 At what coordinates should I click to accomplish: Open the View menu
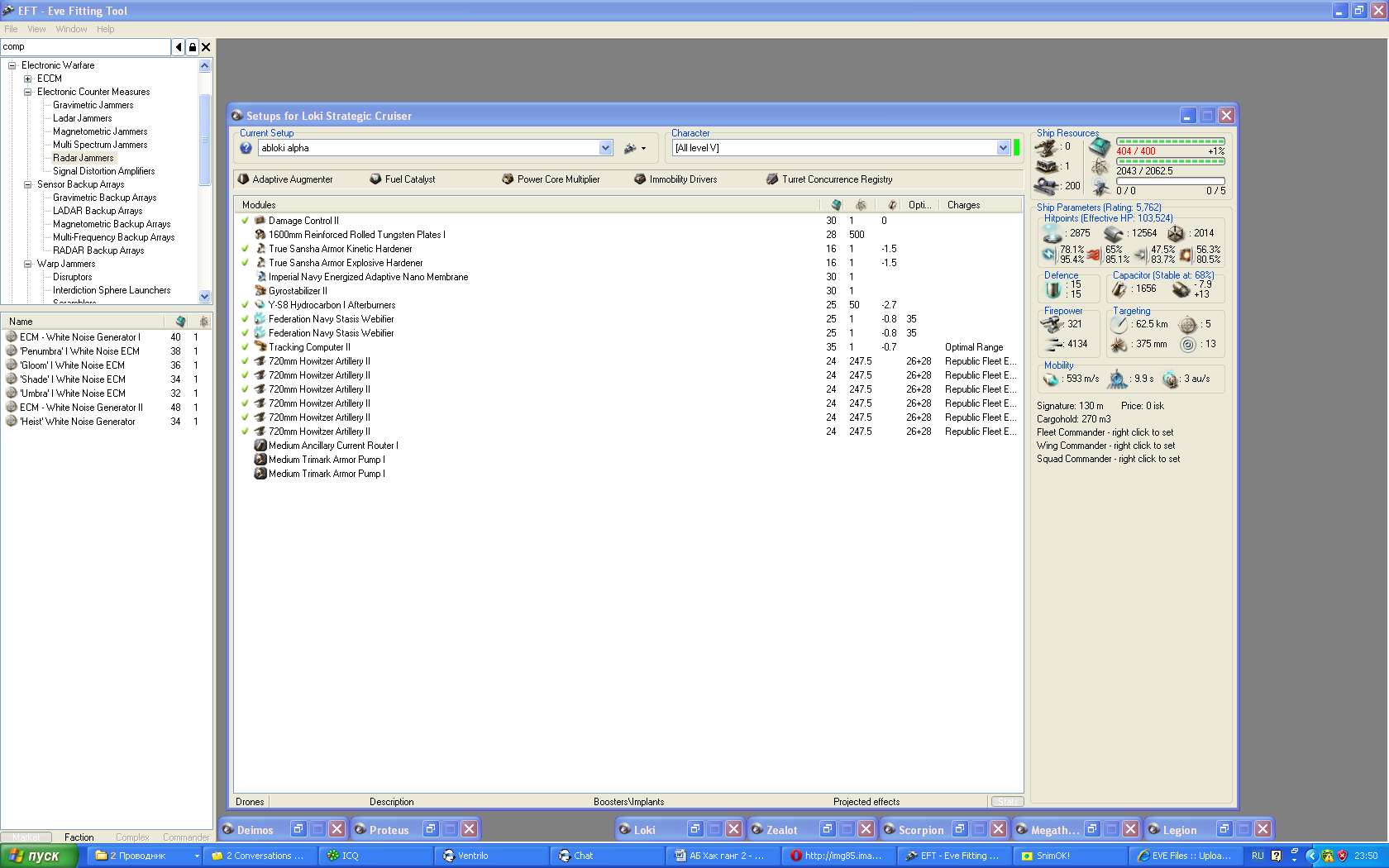pos(36,29)
